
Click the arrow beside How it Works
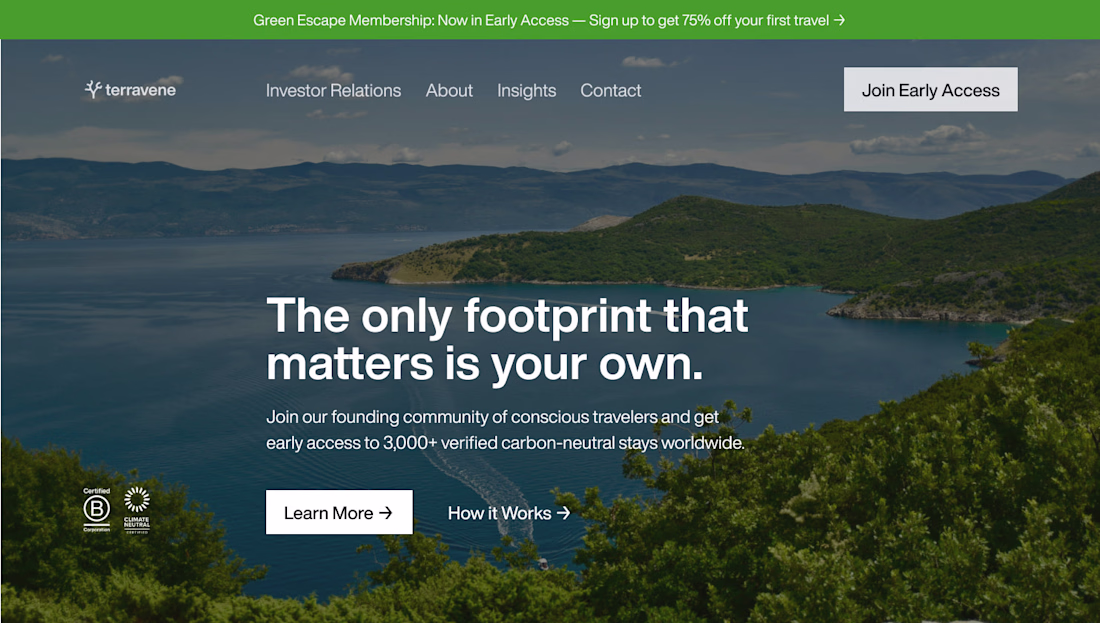tap(563, 514)
